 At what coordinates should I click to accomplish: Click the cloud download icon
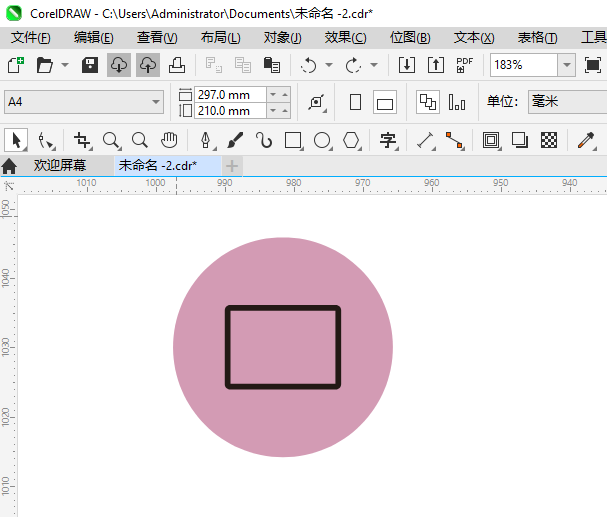(119, 65)
